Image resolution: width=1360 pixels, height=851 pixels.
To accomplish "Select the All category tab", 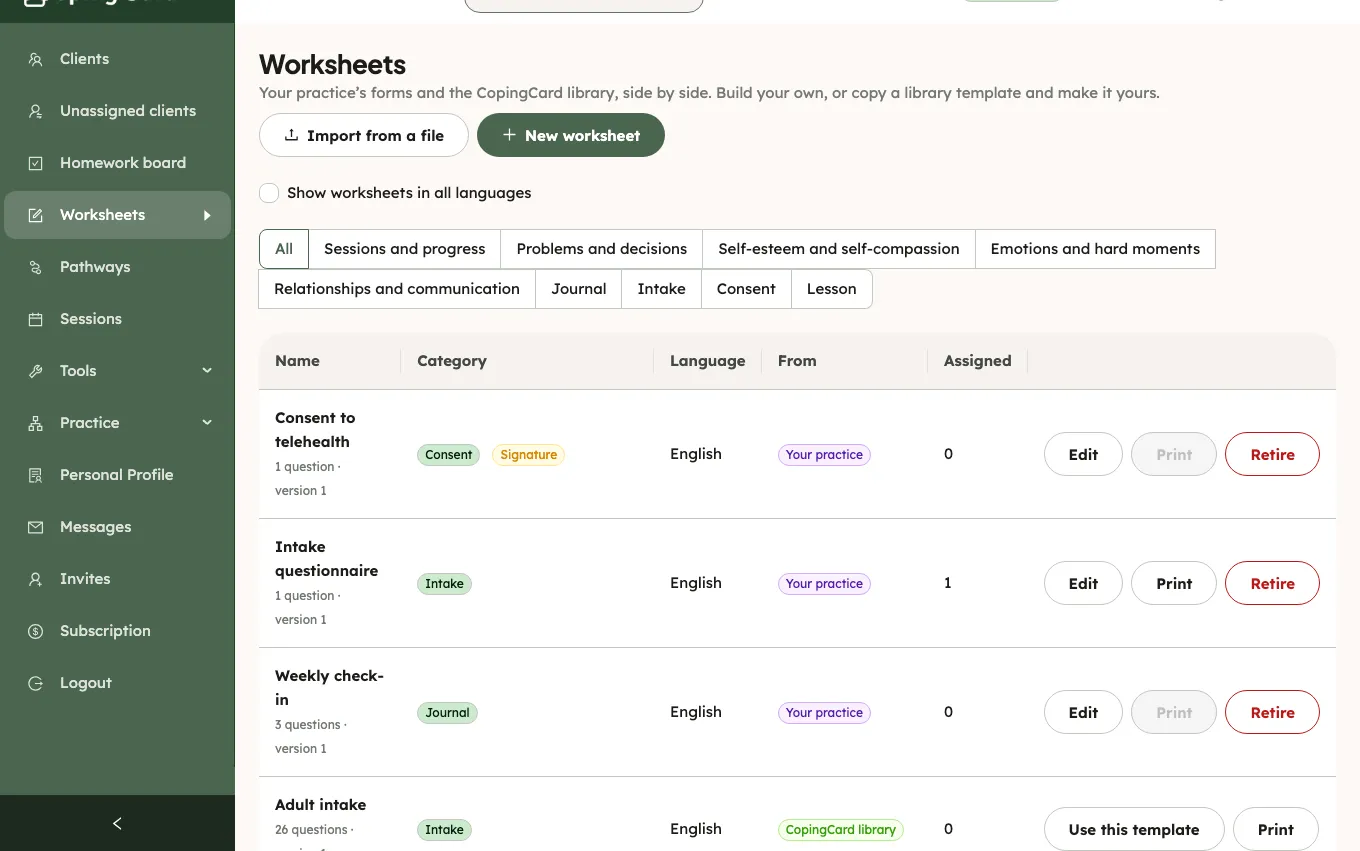I will click(284, 249).
